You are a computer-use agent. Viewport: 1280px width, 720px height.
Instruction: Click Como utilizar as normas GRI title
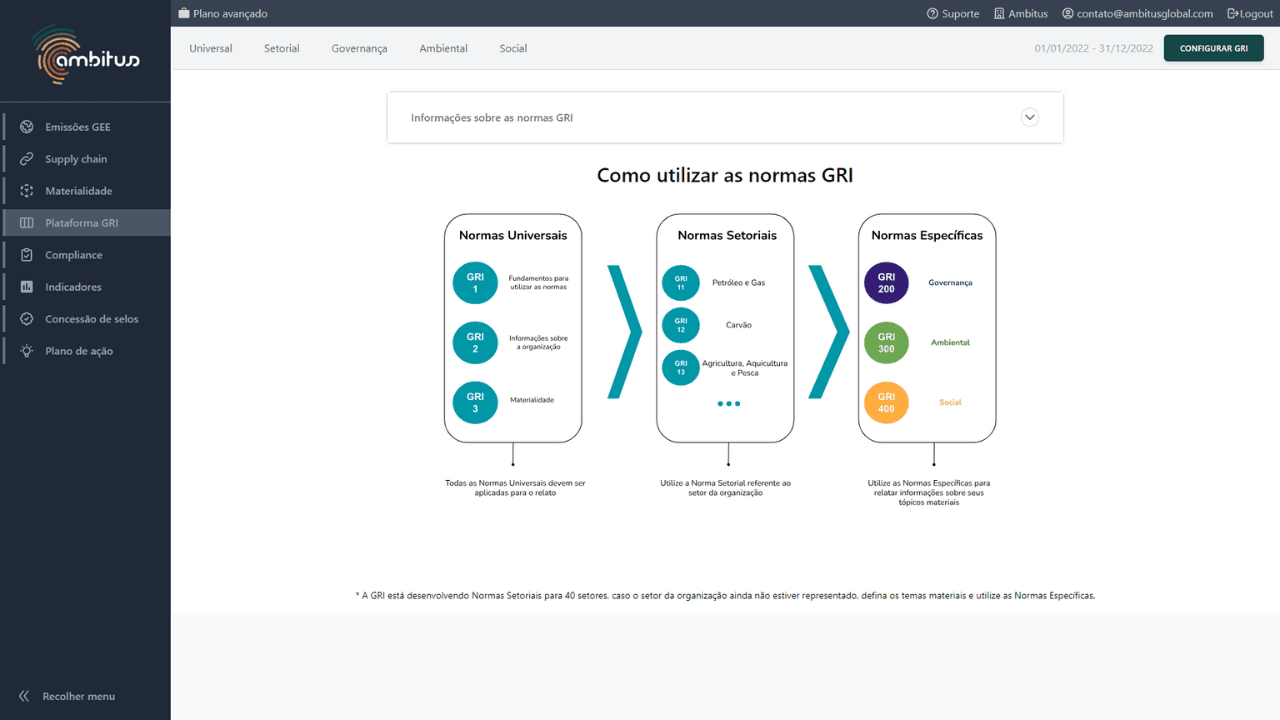point(725,175)
